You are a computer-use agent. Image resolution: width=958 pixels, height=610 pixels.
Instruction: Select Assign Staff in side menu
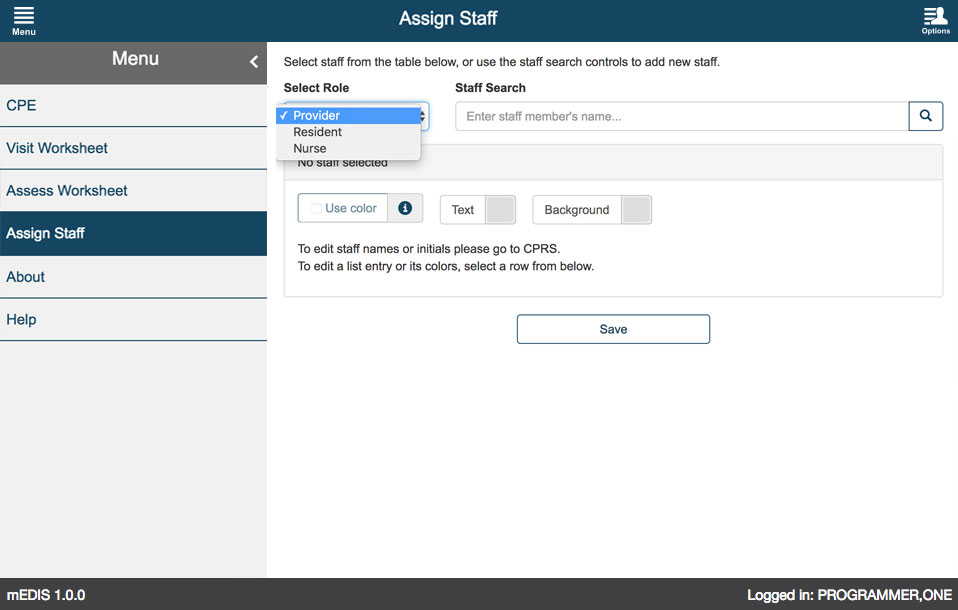(133, 233)
